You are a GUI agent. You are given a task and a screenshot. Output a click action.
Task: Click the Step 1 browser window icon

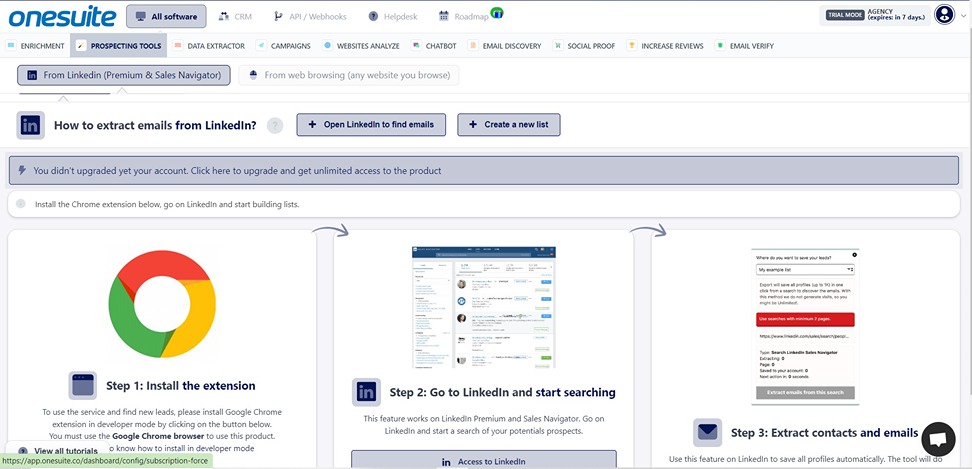click(82, 385)
